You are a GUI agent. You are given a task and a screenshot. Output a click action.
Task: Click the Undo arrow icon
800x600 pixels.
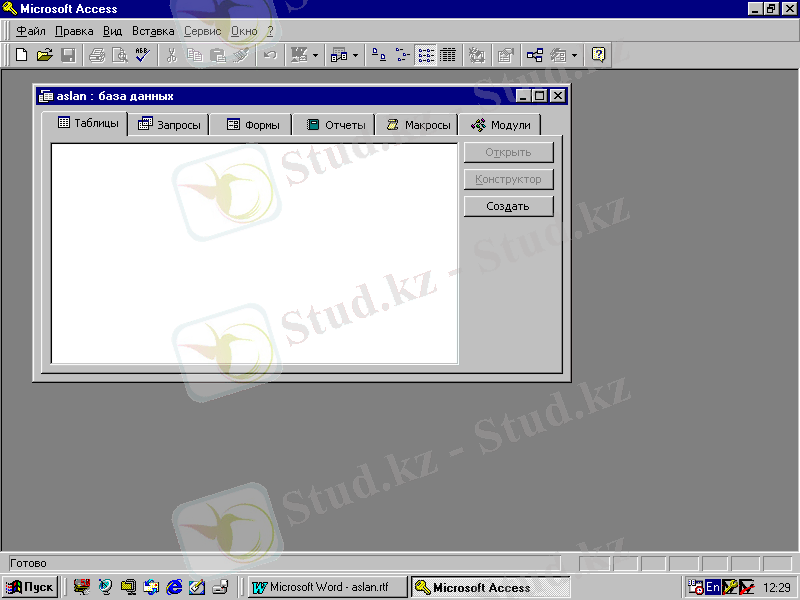[x=270, y=55]
